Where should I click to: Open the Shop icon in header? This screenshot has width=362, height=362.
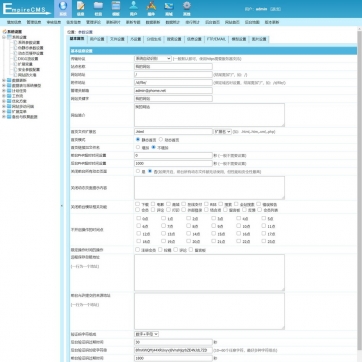pos(169,9)
